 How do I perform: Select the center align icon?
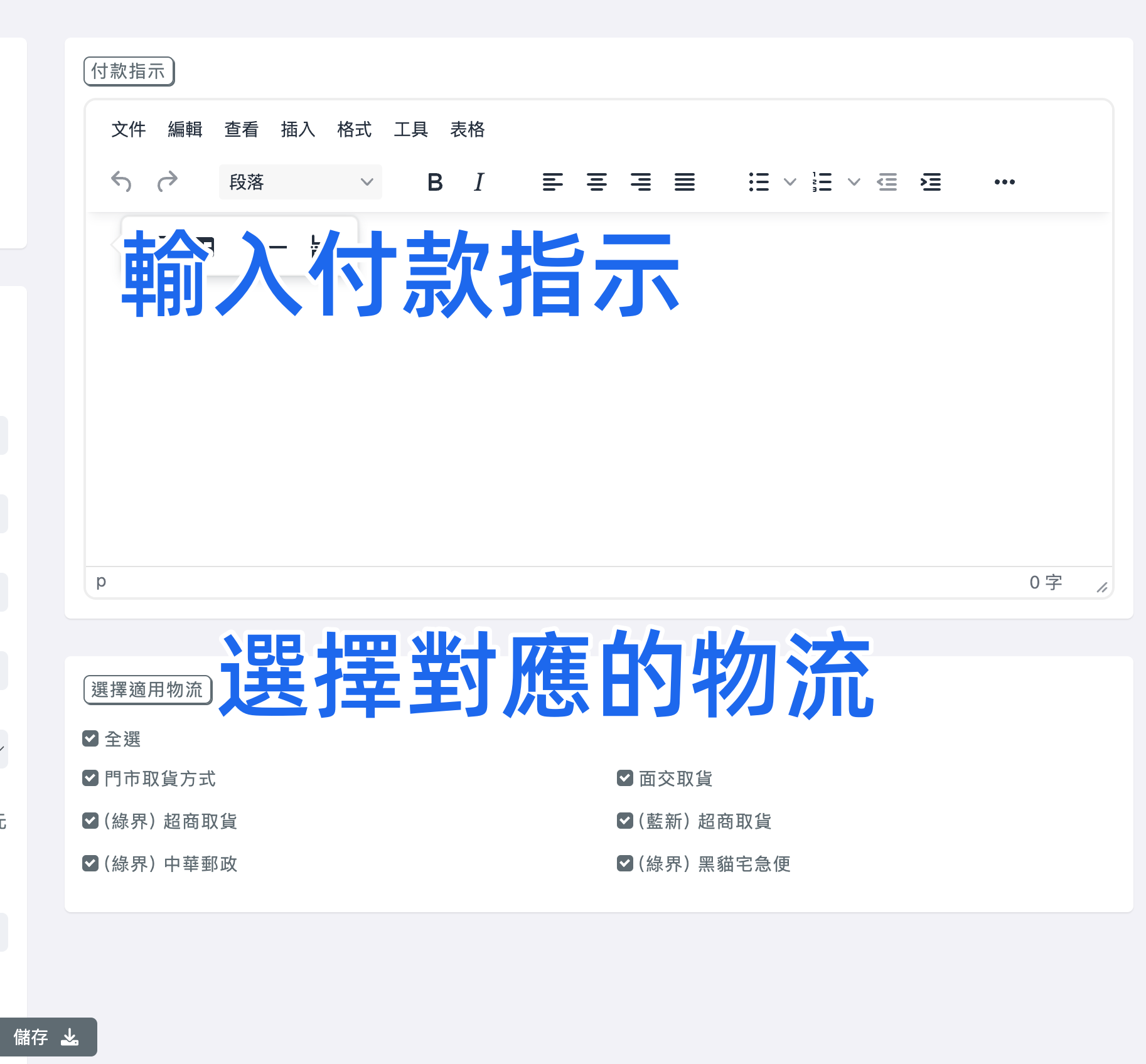(597, 182)
